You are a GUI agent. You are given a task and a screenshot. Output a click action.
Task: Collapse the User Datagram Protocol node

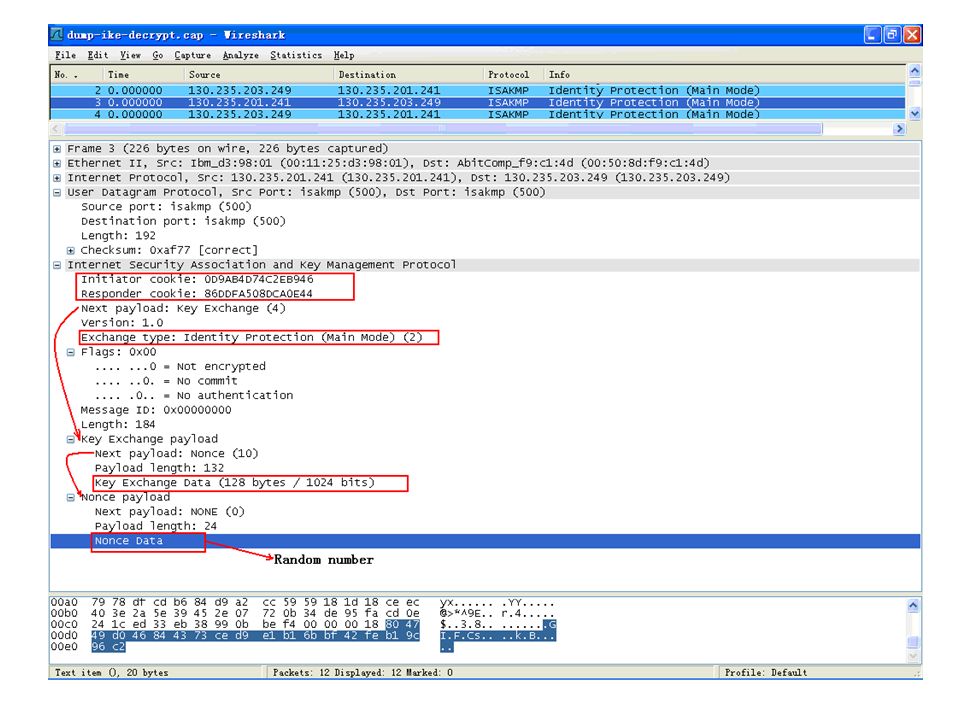(x=57, y=193)
